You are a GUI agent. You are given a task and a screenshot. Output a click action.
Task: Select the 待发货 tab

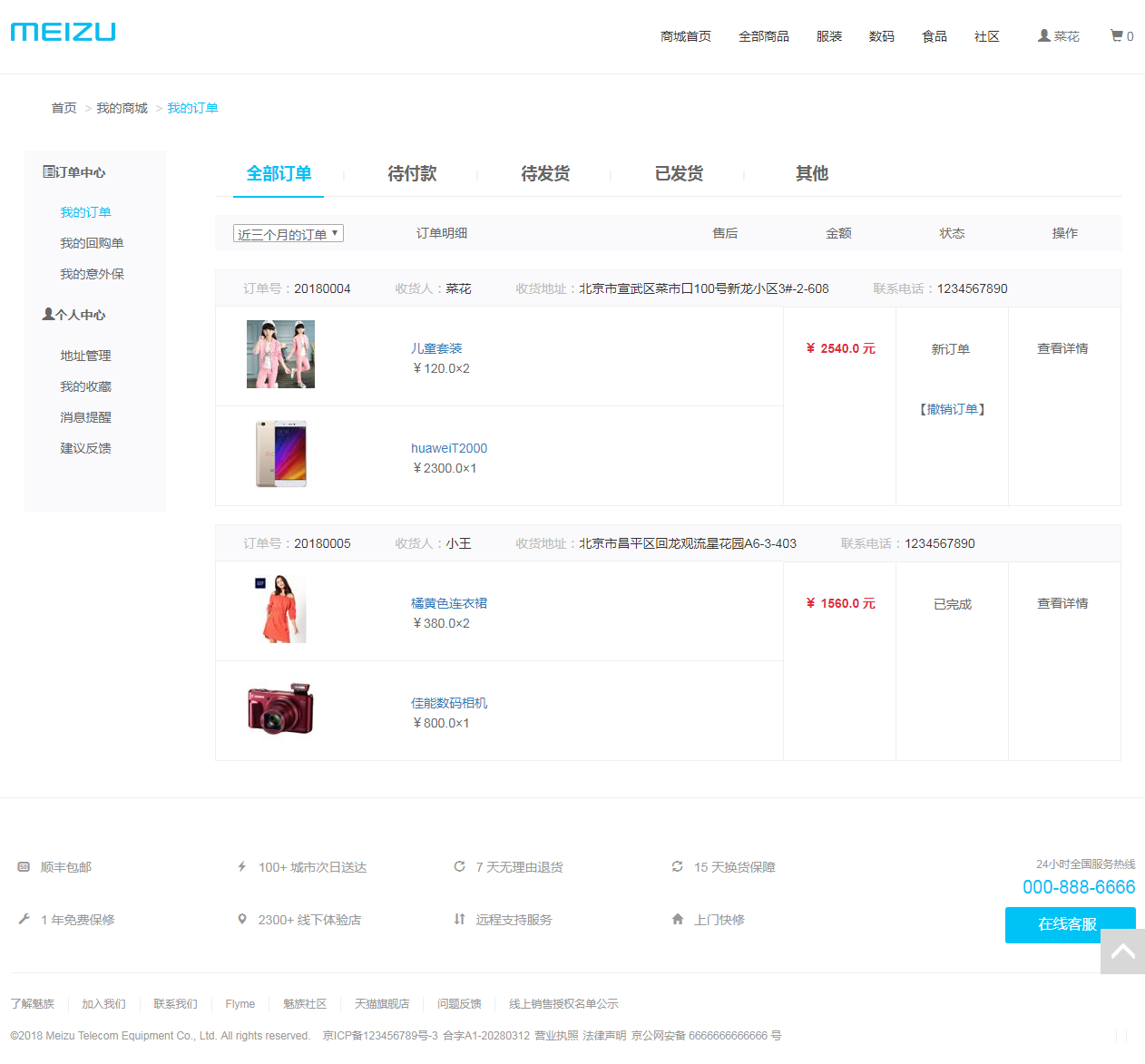(545, 173)
